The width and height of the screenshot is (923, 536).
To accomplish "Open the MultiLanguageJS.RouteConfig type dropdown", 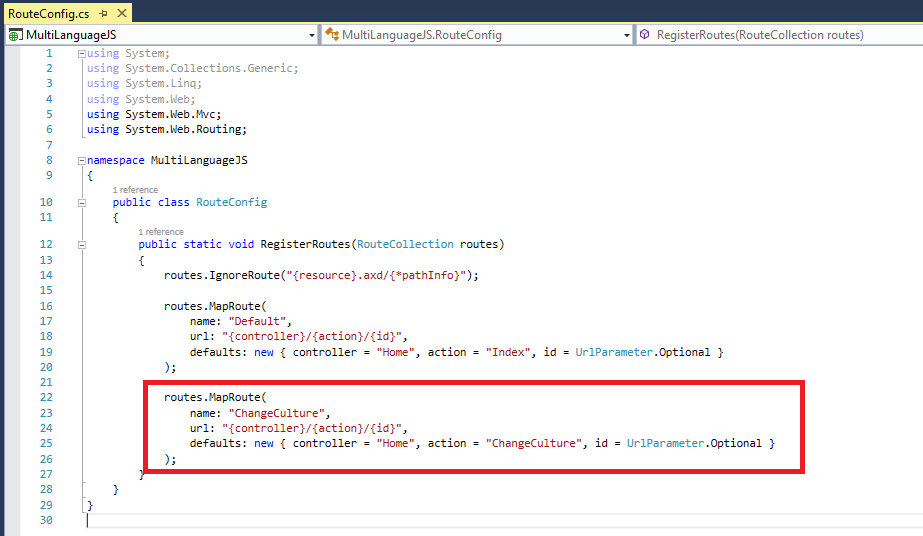I will click(627, 35).
